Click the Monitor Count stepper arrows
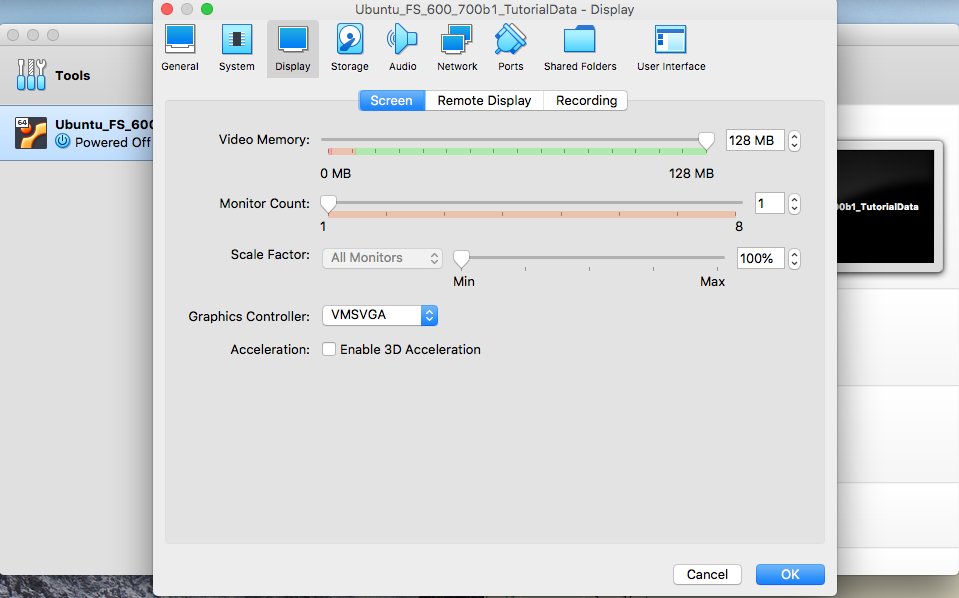959x598 pixels. point(794,204)
